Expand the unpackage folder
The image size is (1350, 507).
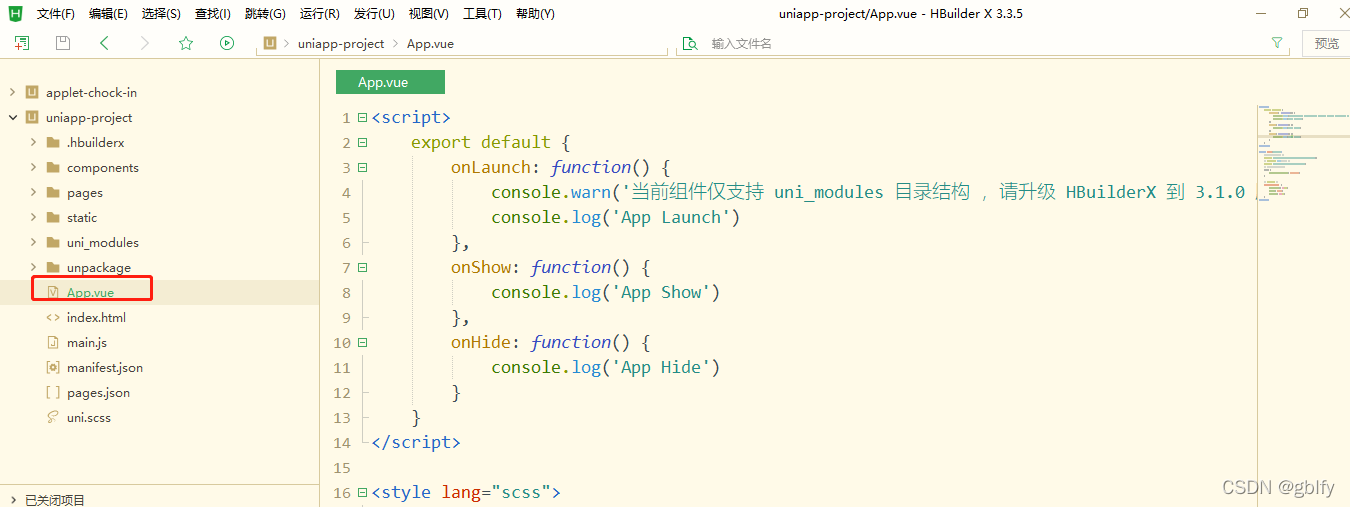click(33, 267)
